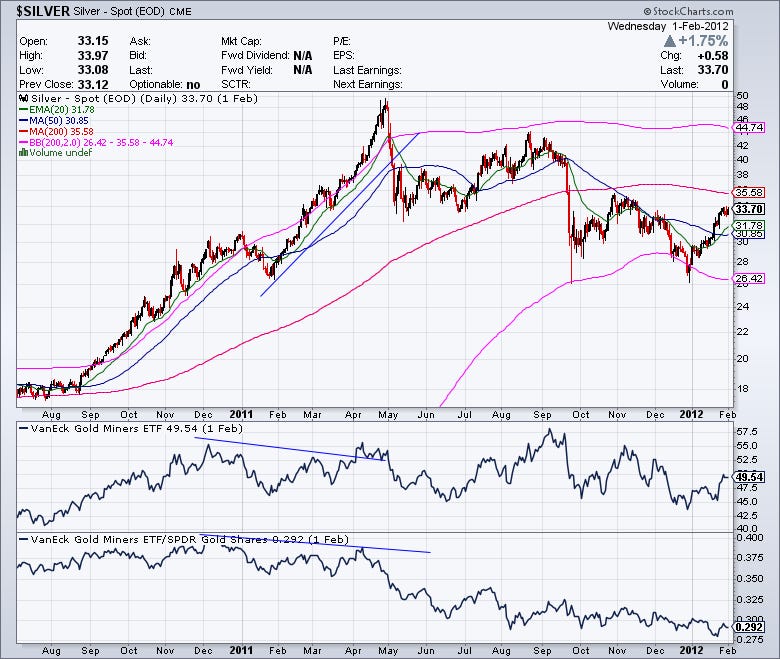Click the 44.74 upper band price tag
Screen dimensions: 780x659
pos(749,128)
